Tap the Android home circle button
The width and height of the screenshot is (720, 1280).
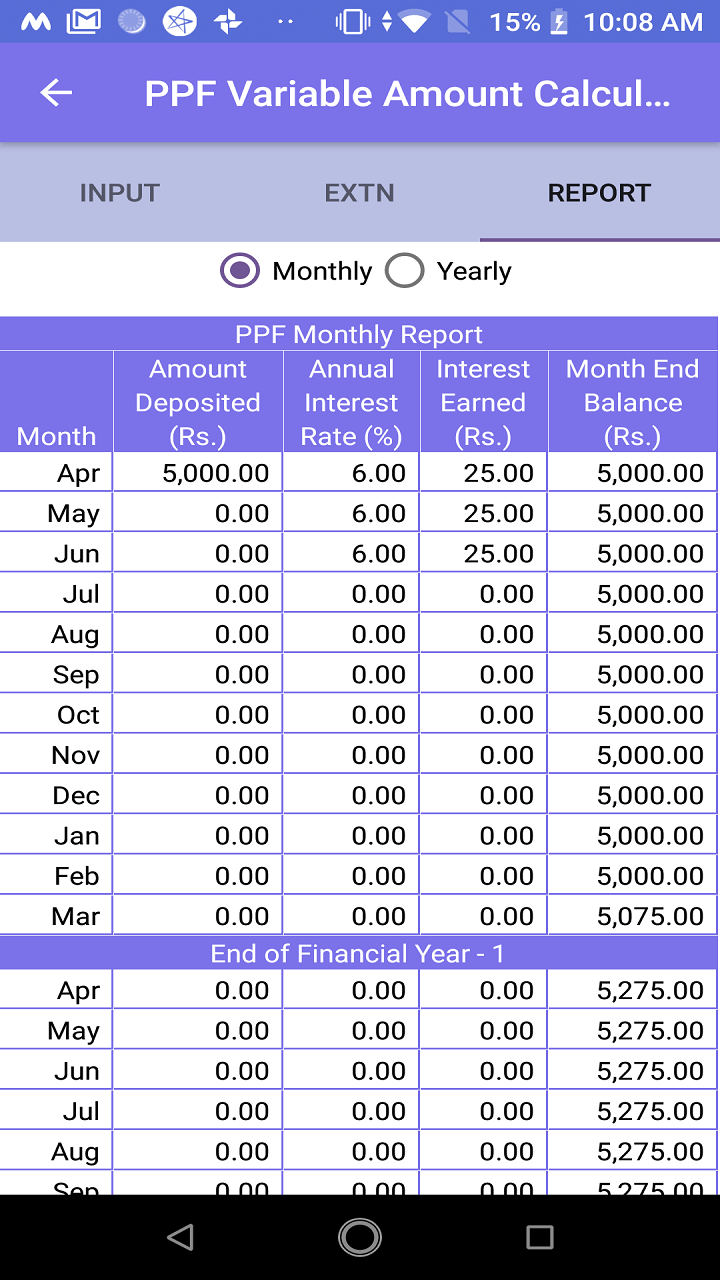click(360, 1237)
